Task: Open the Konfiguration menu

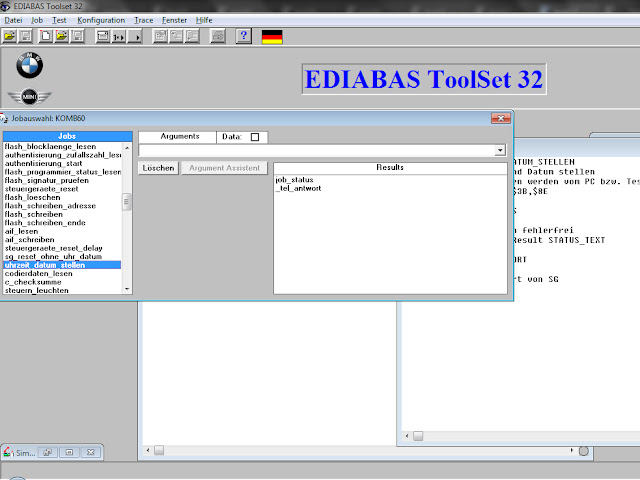Action: coord(101,20)
